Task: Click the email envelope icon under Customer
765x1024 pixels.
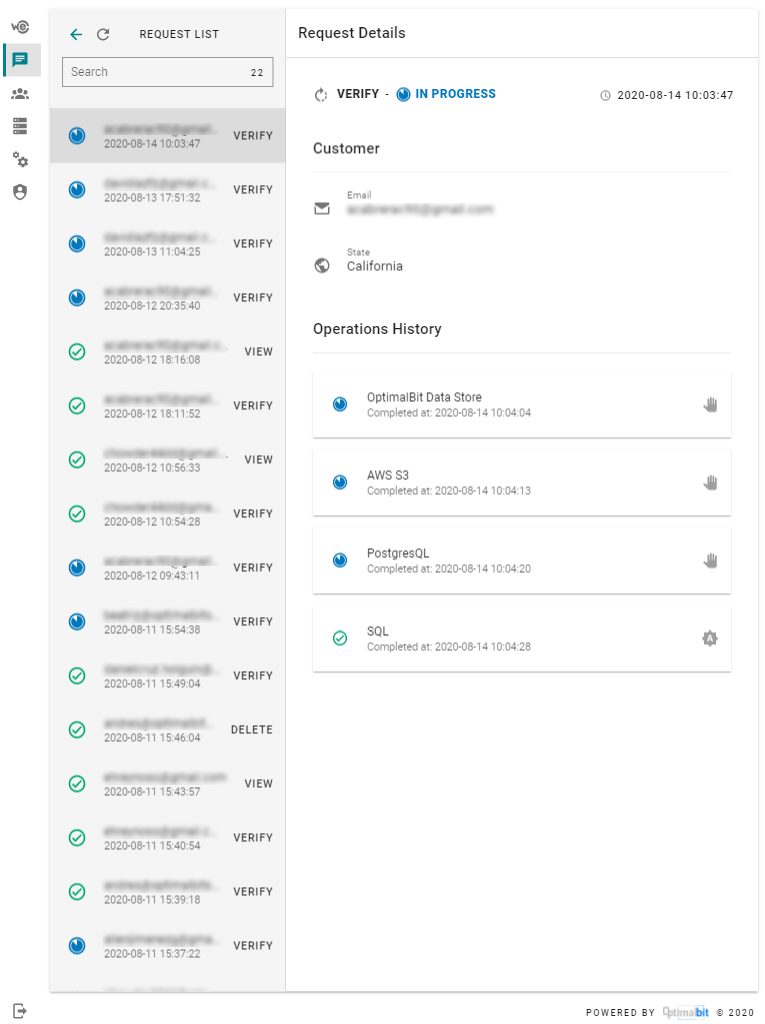Action: click(322, 208)
